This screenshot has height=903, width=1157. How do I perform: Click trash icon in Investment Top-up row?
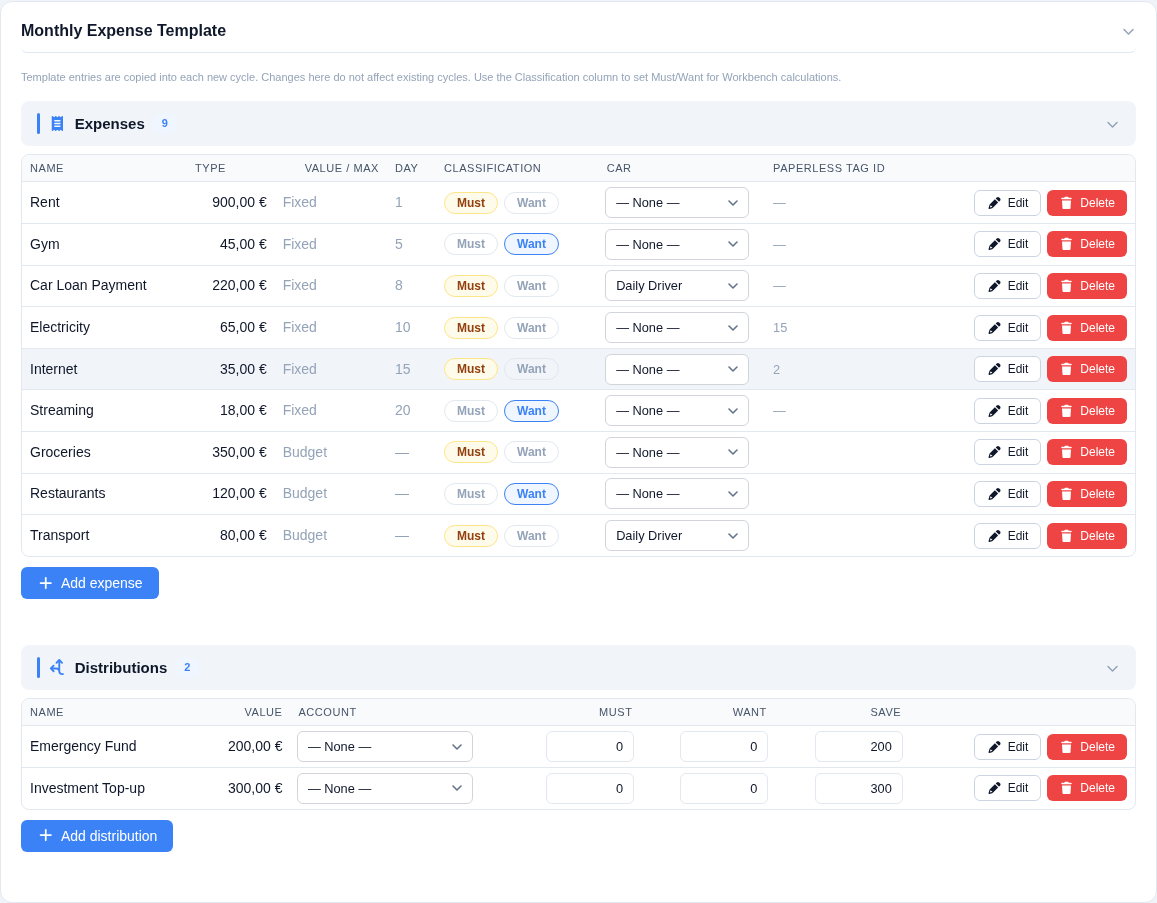[1066, 788]
